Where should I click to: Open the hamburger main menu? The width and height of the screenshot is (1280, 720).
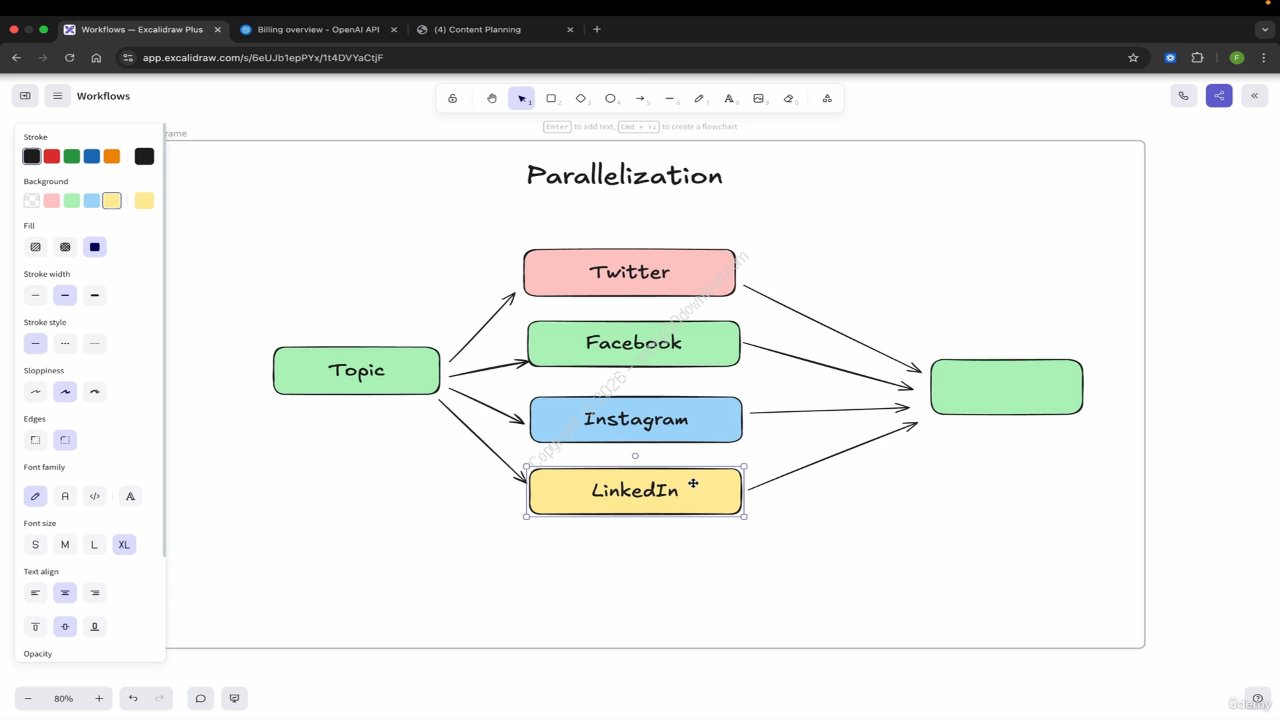(58, 96)
